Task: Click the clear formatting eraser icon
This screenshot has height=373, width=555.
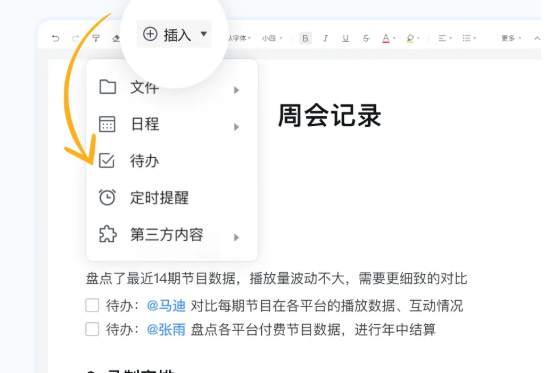Action: pyautogui.click(x=116, y=38)
